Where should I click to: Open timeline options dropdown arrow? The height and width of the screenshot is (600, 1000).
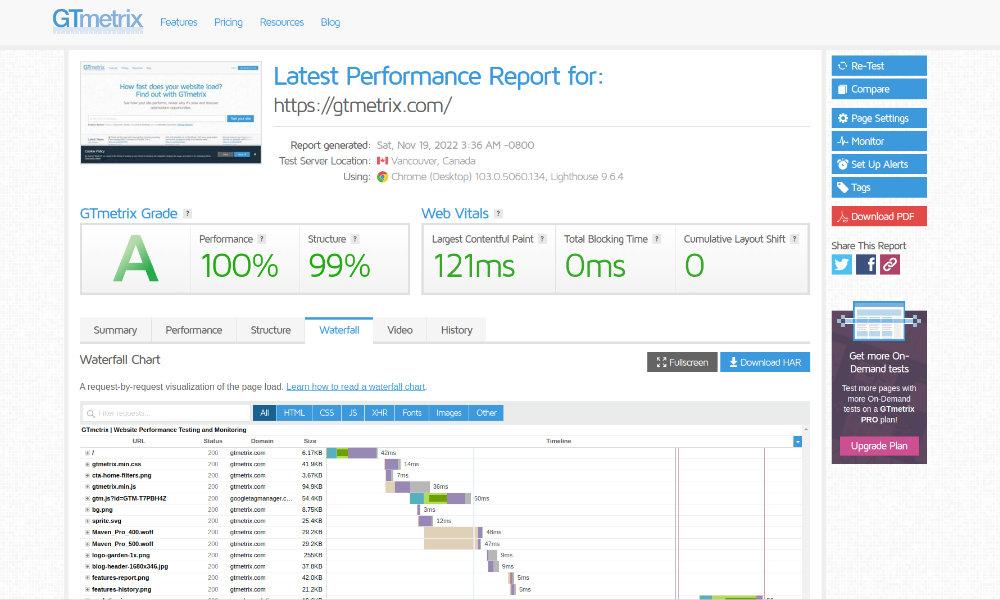(797, 441)
